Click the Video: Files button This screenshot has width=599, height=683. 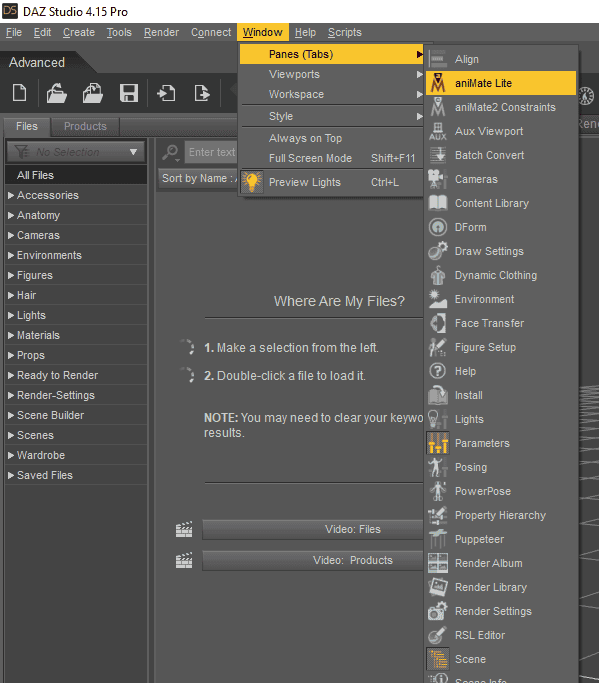click(x=312, y=529)
